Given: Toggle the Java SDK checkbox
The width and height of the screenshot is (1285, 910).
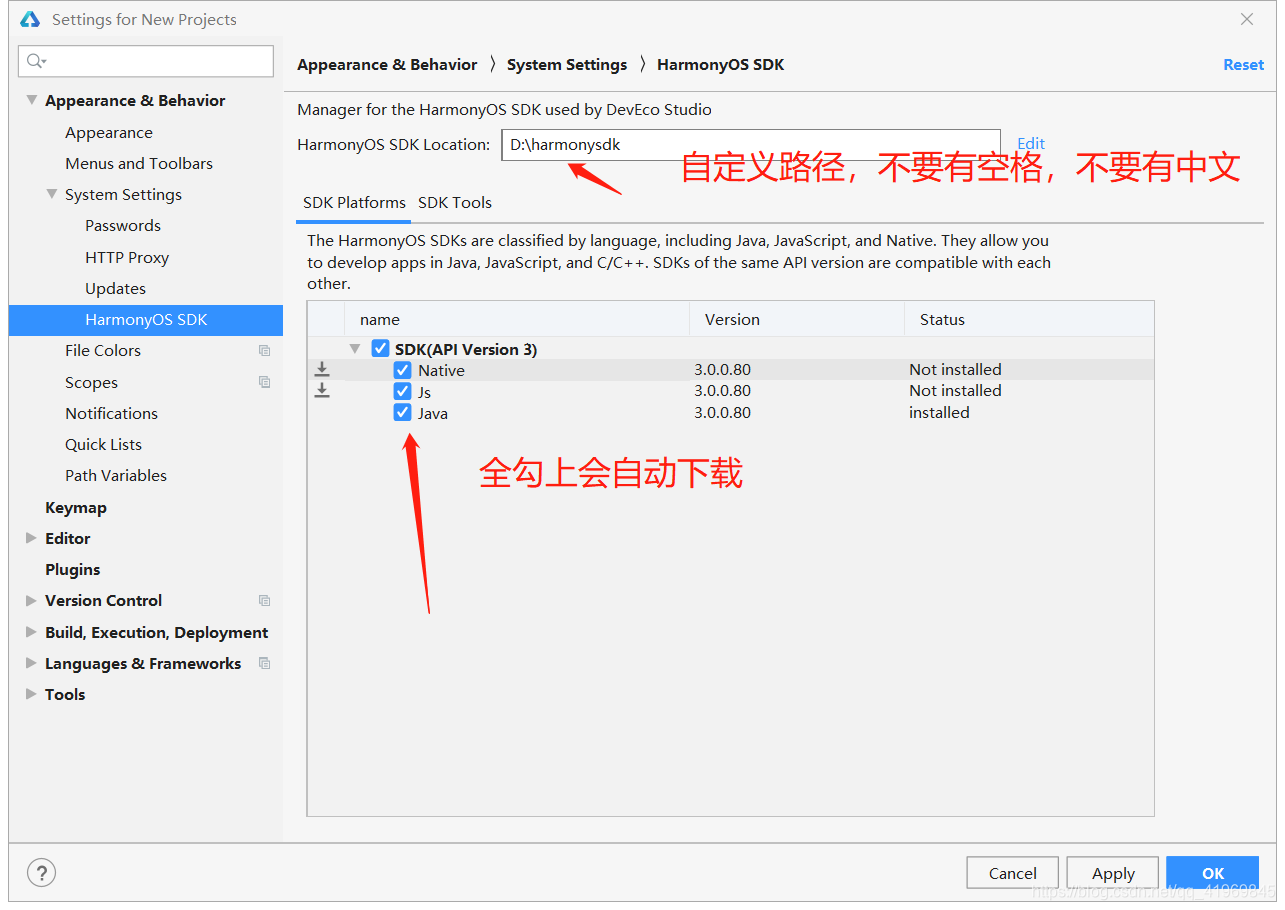Looking at the screenshot, I should click(x=402, y=412).
